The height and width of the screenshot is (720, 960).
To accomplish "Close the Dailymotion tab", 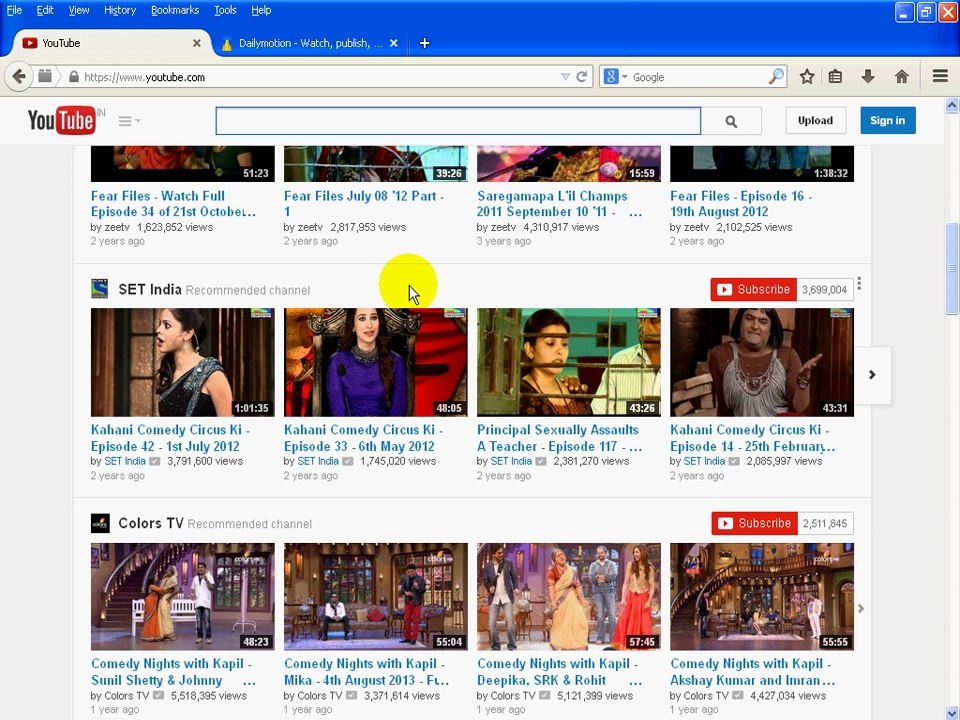I will coord(394,43).
